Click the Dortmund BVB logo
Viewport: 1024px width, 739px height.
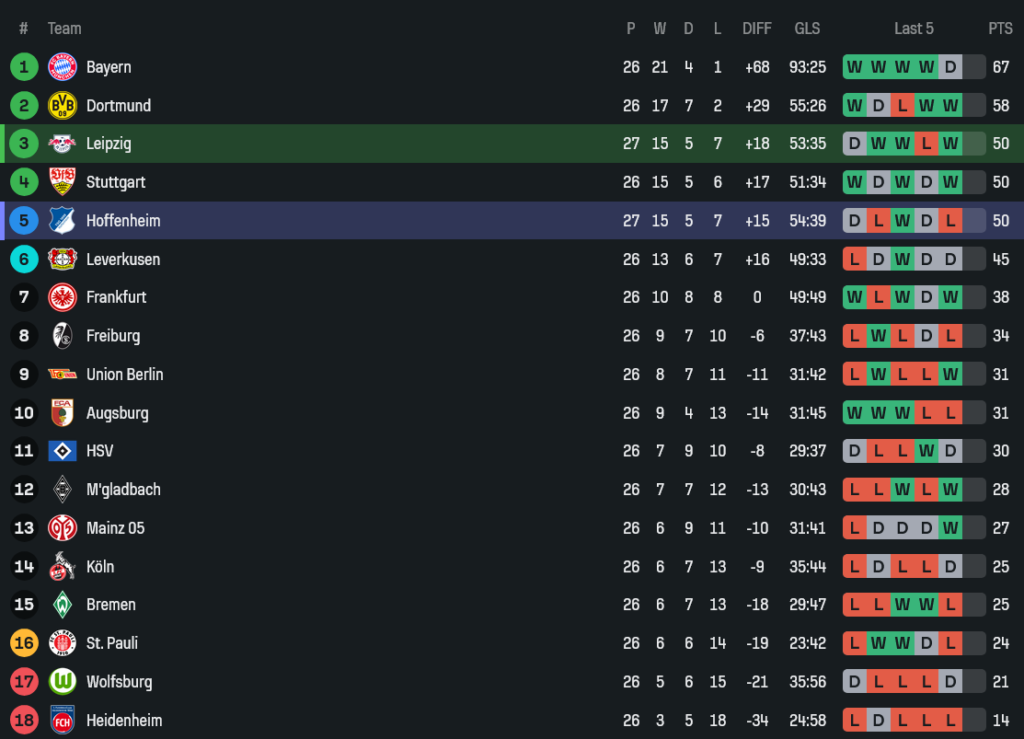pyautogui.click(x=62, y=105)
